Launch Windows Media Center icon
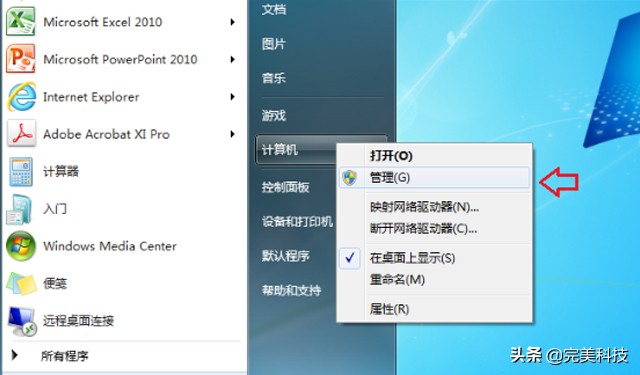 pos(21,246)
